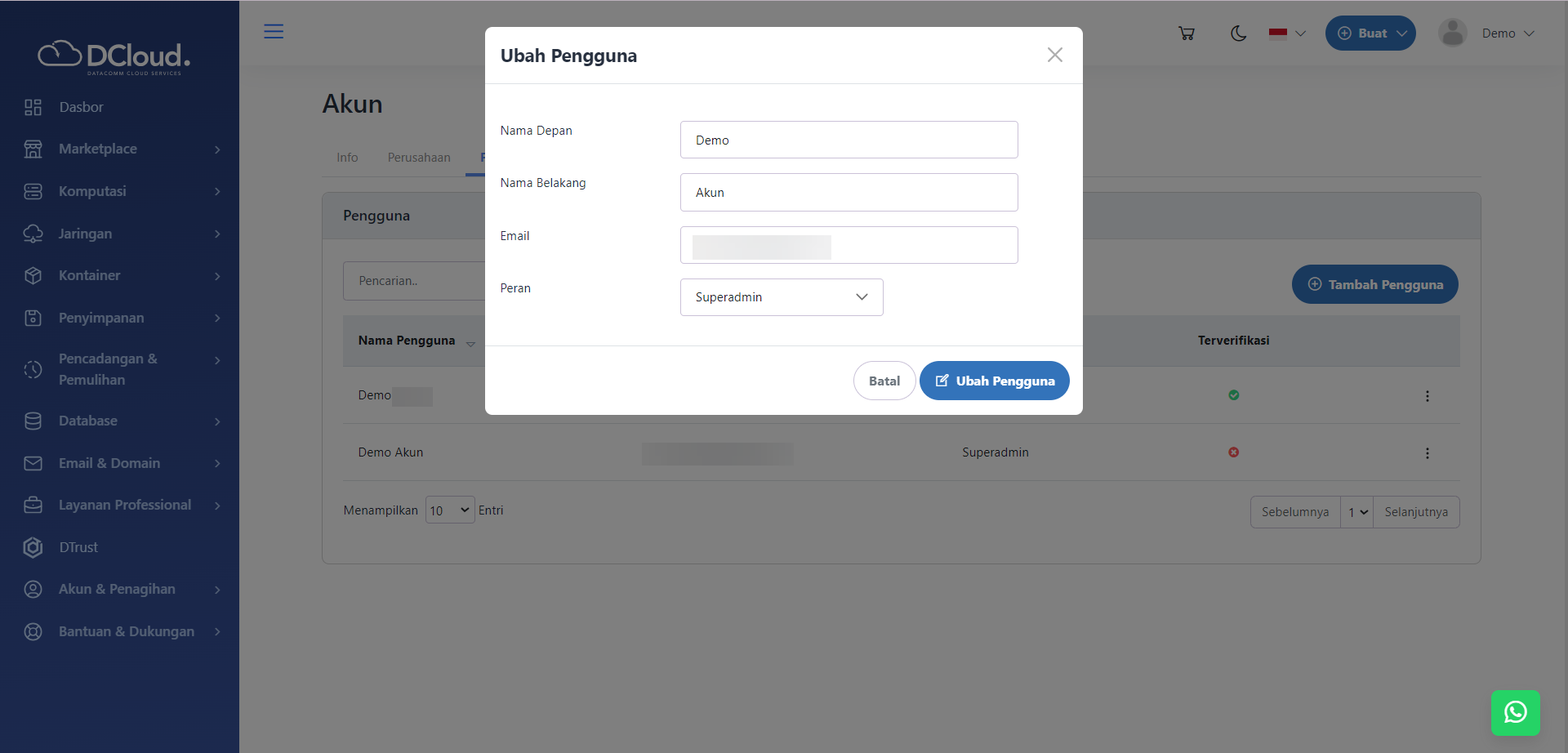Viewport: 1568px width, 753px height.
Task: Click the blue Ubah Pengguna button
Action: (x=994, y=381)
